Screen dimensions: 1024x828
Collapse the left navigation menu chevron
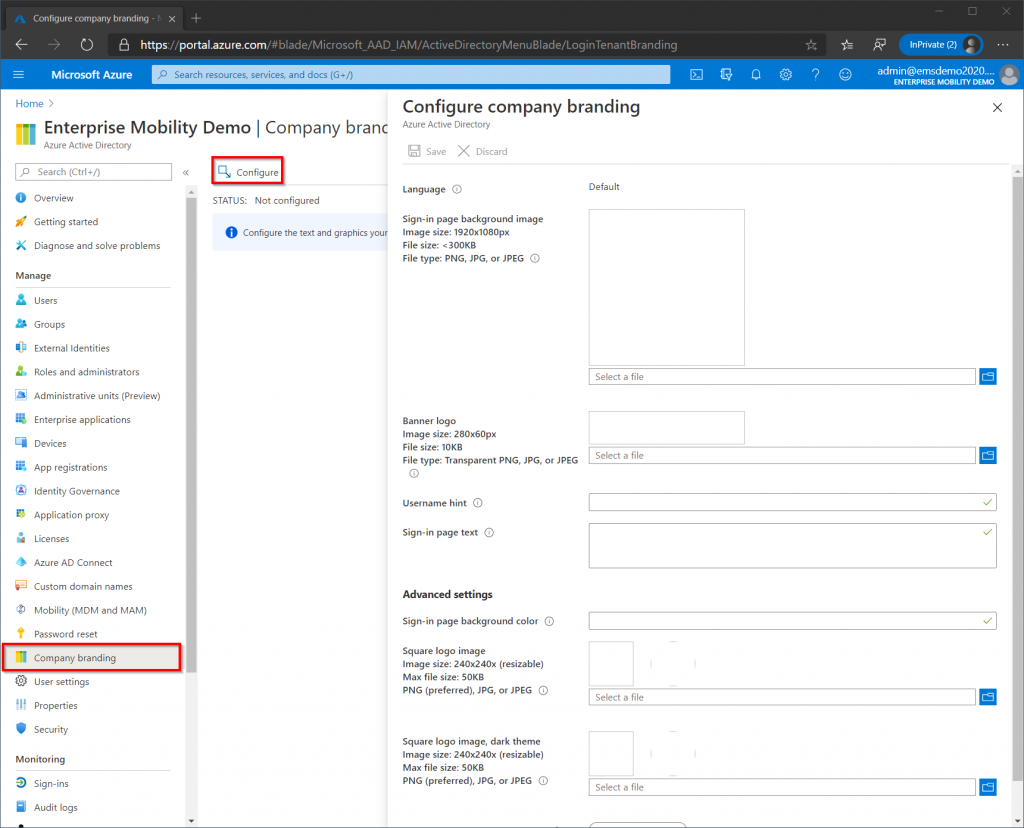tap(185, 172)
